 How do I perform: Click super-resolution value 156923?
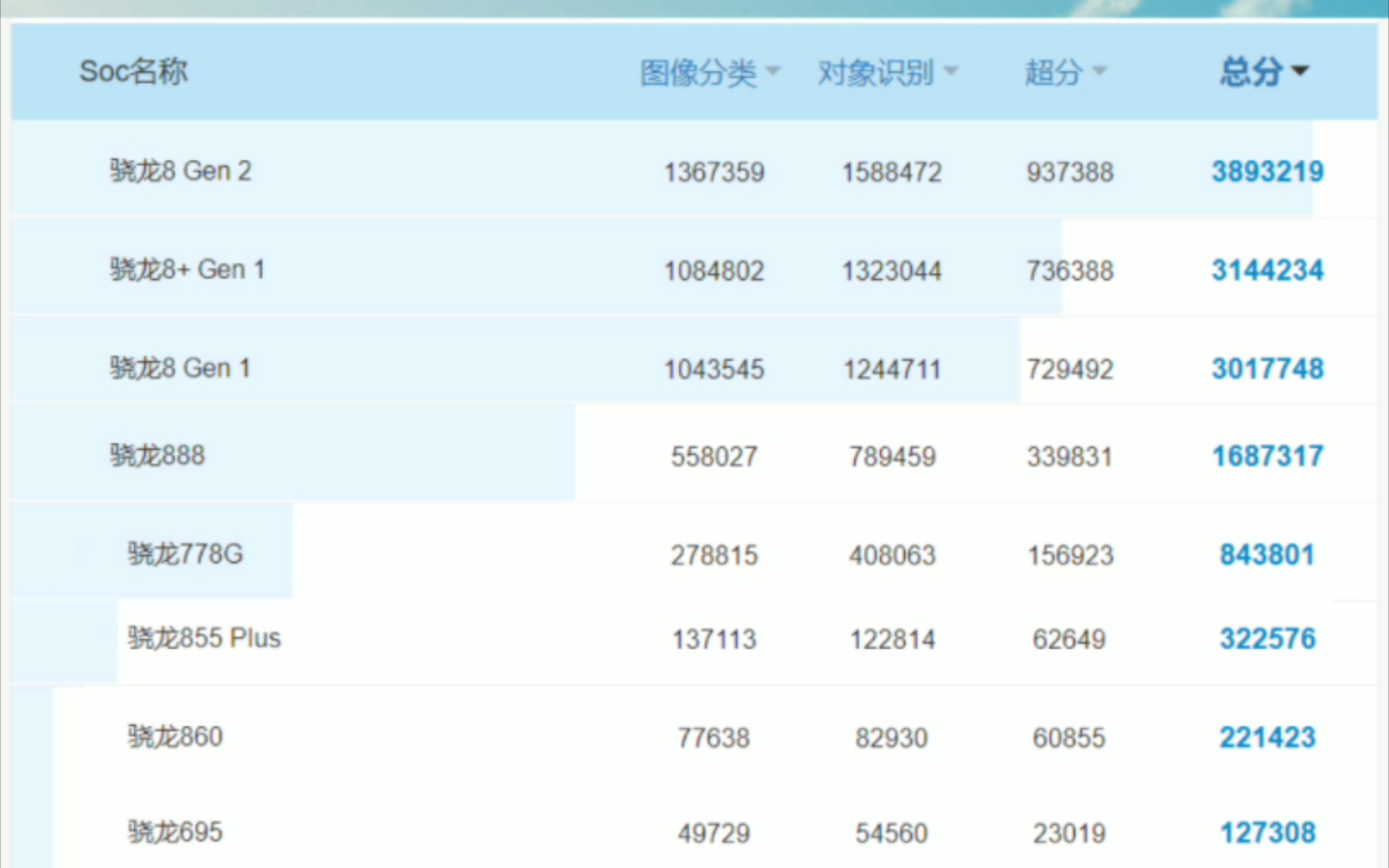[x=1071, y=555]
